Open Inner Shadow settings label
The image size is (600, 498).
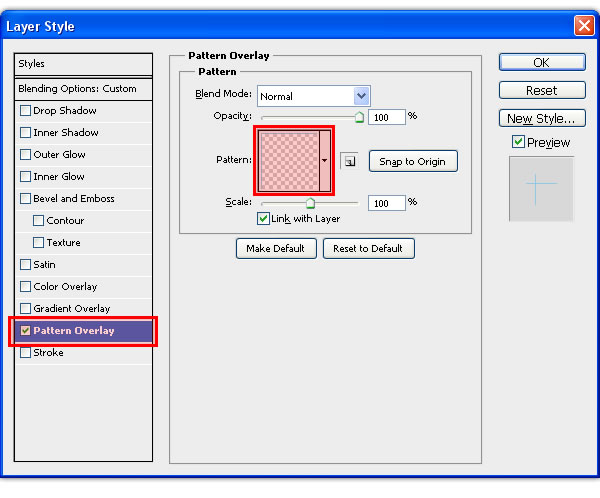click(x=66, y=132)
